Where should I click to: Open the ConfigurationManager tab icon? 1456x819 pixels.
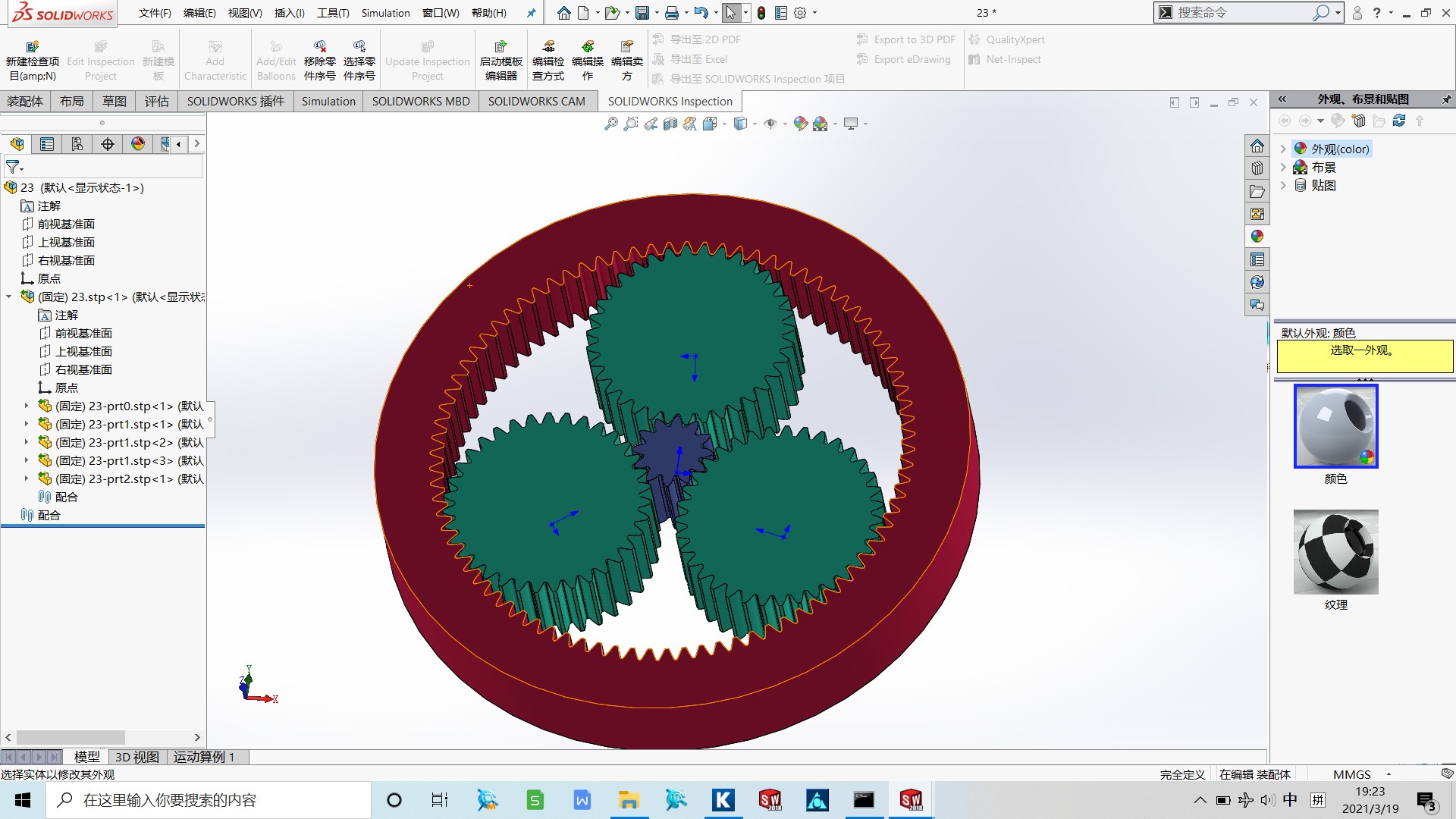pos(77,144)
